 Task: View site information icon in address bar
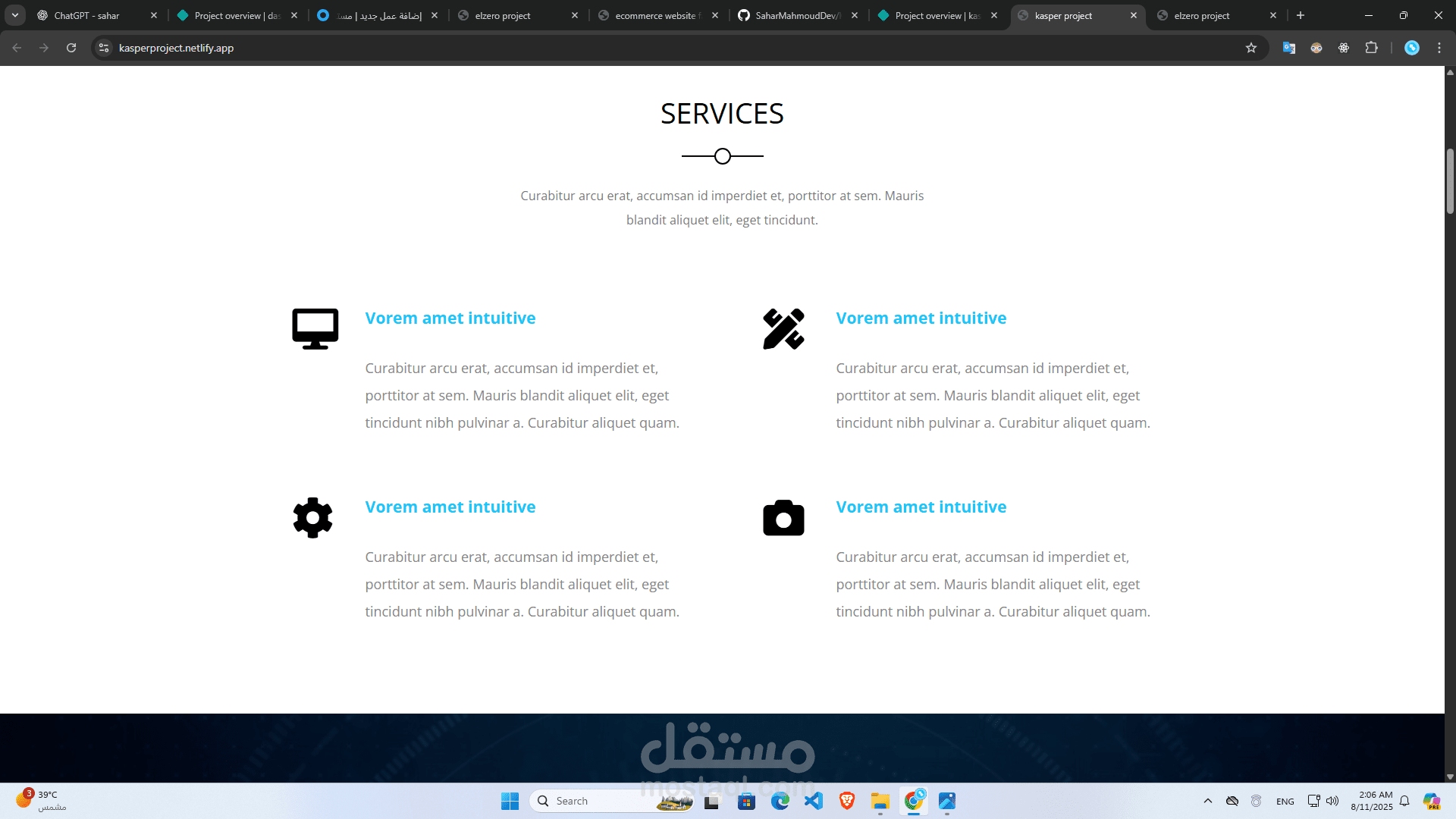click(x=104, y=48)
